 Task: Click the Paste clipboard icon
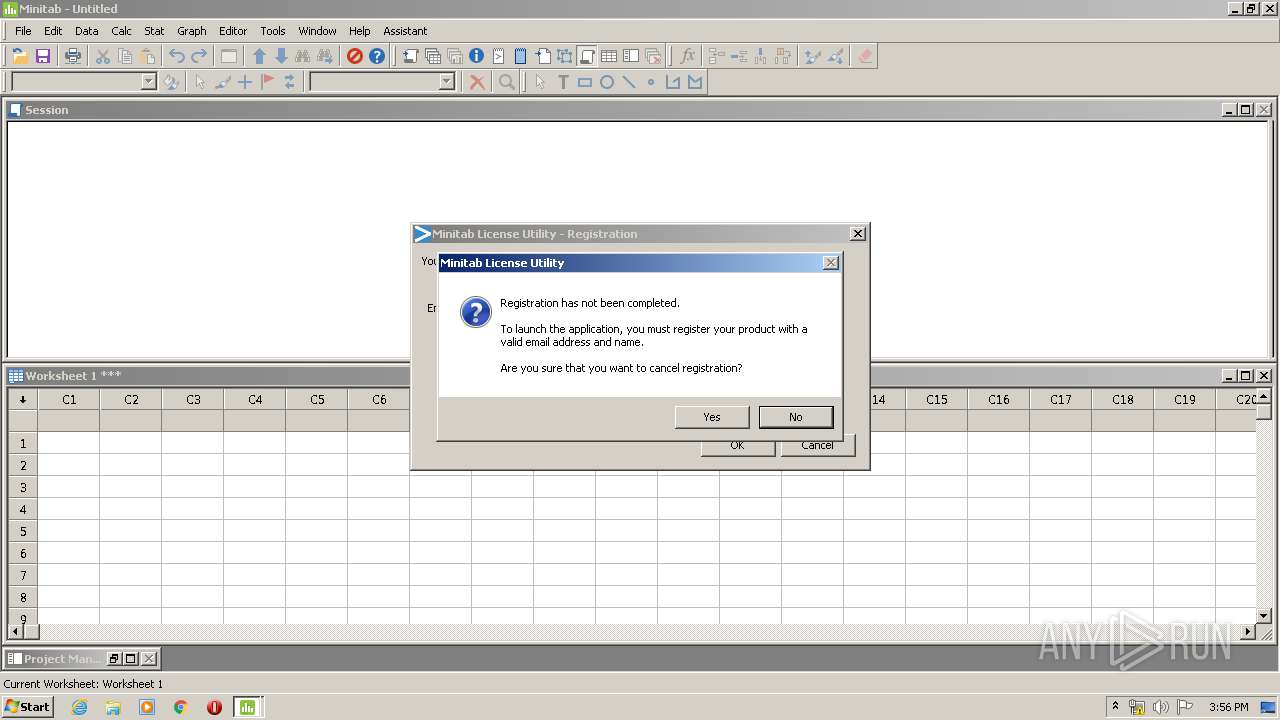point(147,56)
